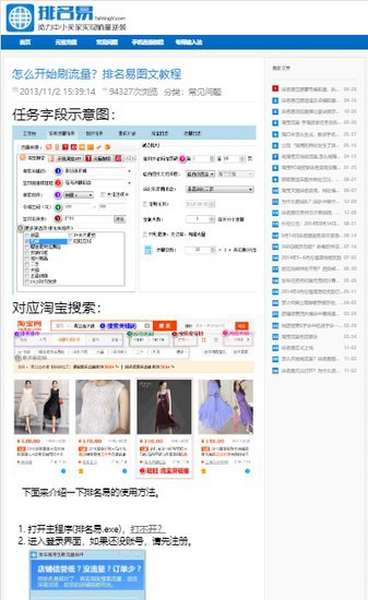Click the globe logo of 排名易
The image size is (368, 600).
[20, 18]
